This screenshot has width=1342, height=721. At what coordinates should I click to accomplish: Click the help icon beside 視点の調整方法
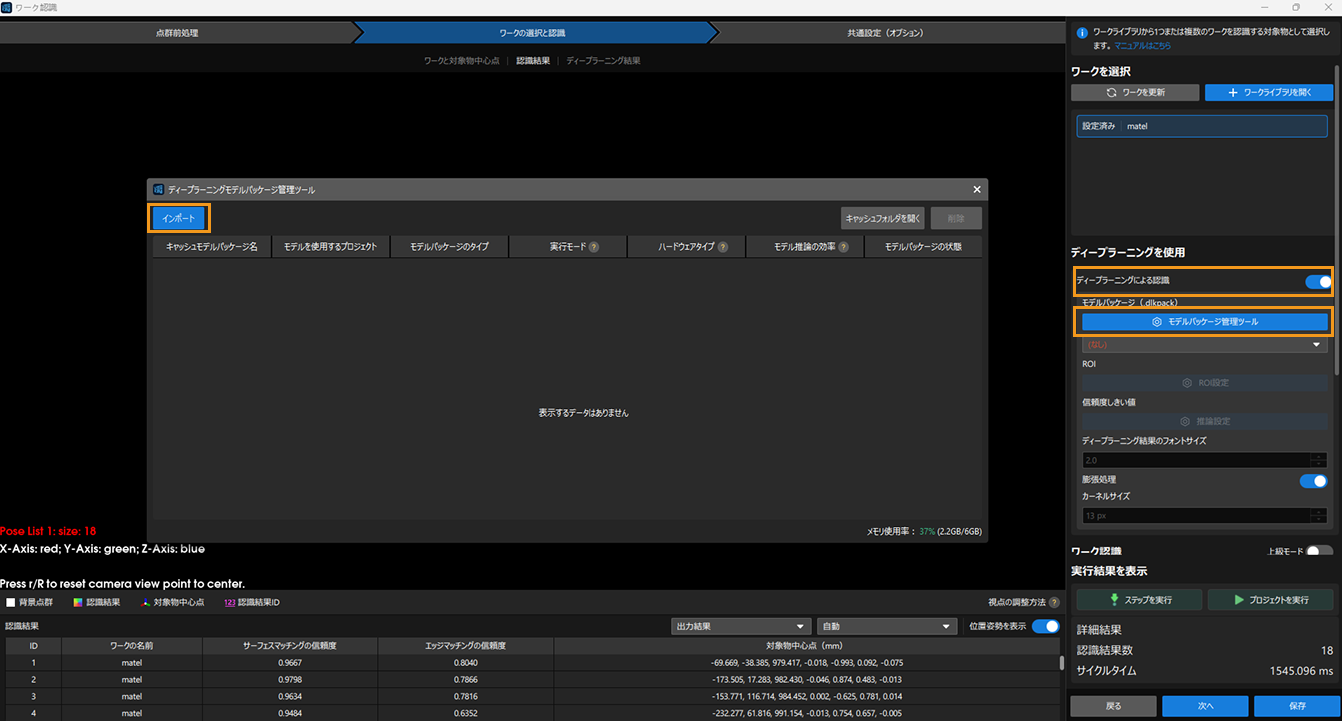click(x=1054, y=602)
